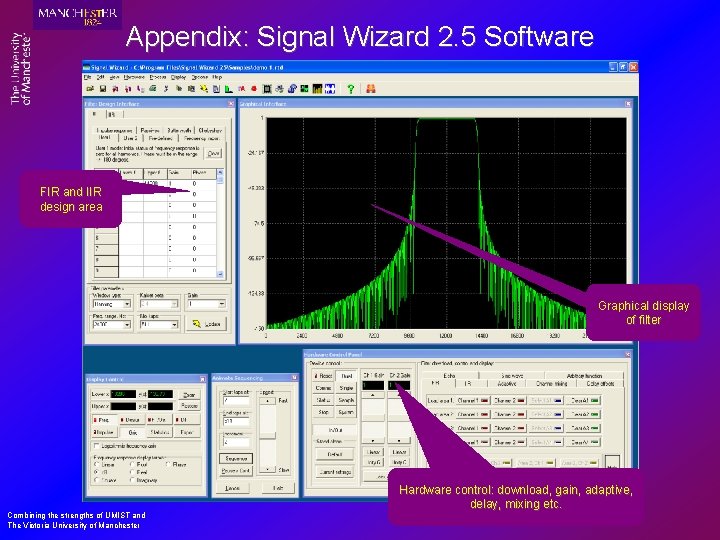Expand the No. taps dropdown
720x540 pixels.
click(x=174, y=325)
